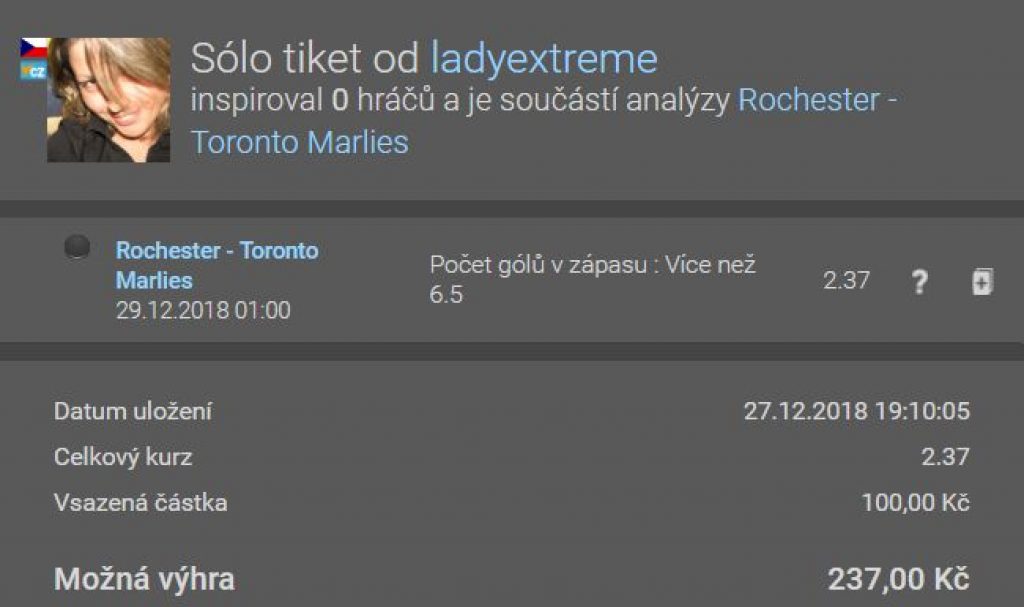The image size is (1024, 607).
Task: Click the saved timestamp 27.12.2018 19:10:05
Action: click(857, 411)
